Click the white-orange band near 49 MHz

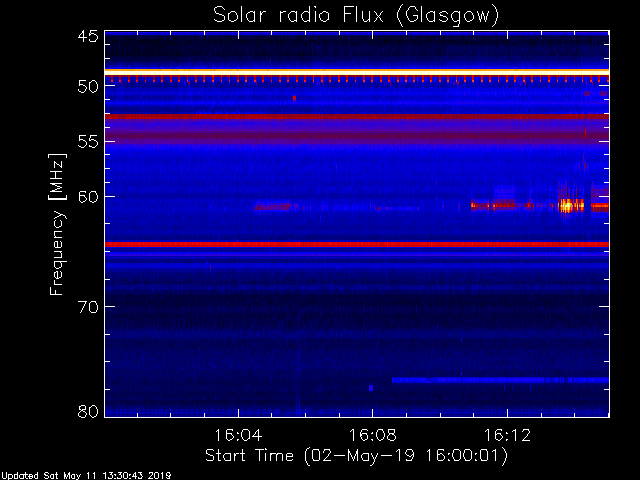coord(357,72)
